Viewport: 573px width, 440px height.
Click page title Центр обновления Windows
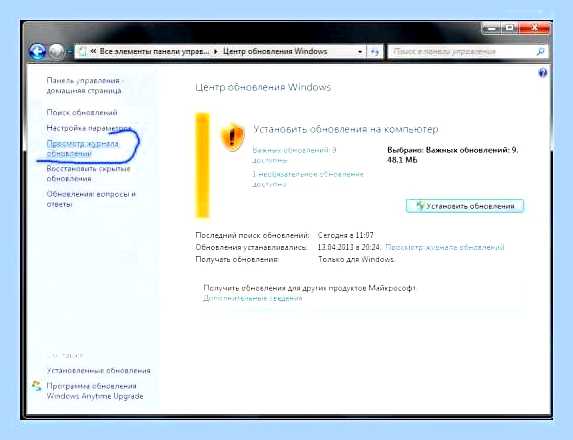263,87
